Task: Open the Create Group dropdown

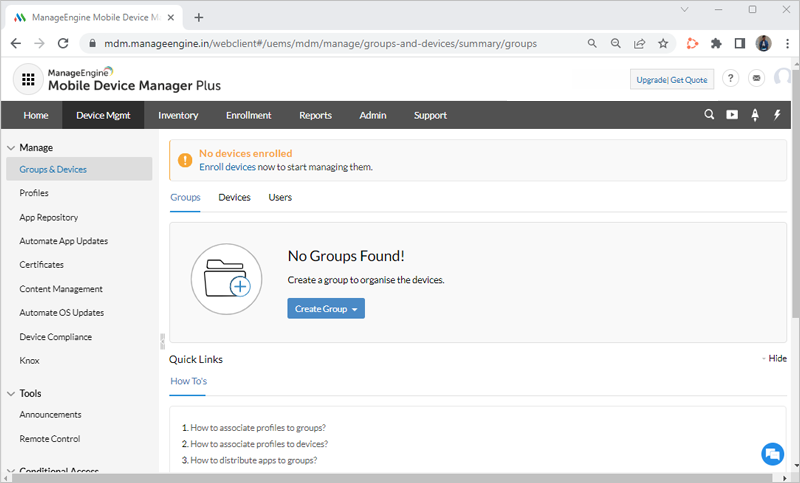Action: [x=326, y=309]
